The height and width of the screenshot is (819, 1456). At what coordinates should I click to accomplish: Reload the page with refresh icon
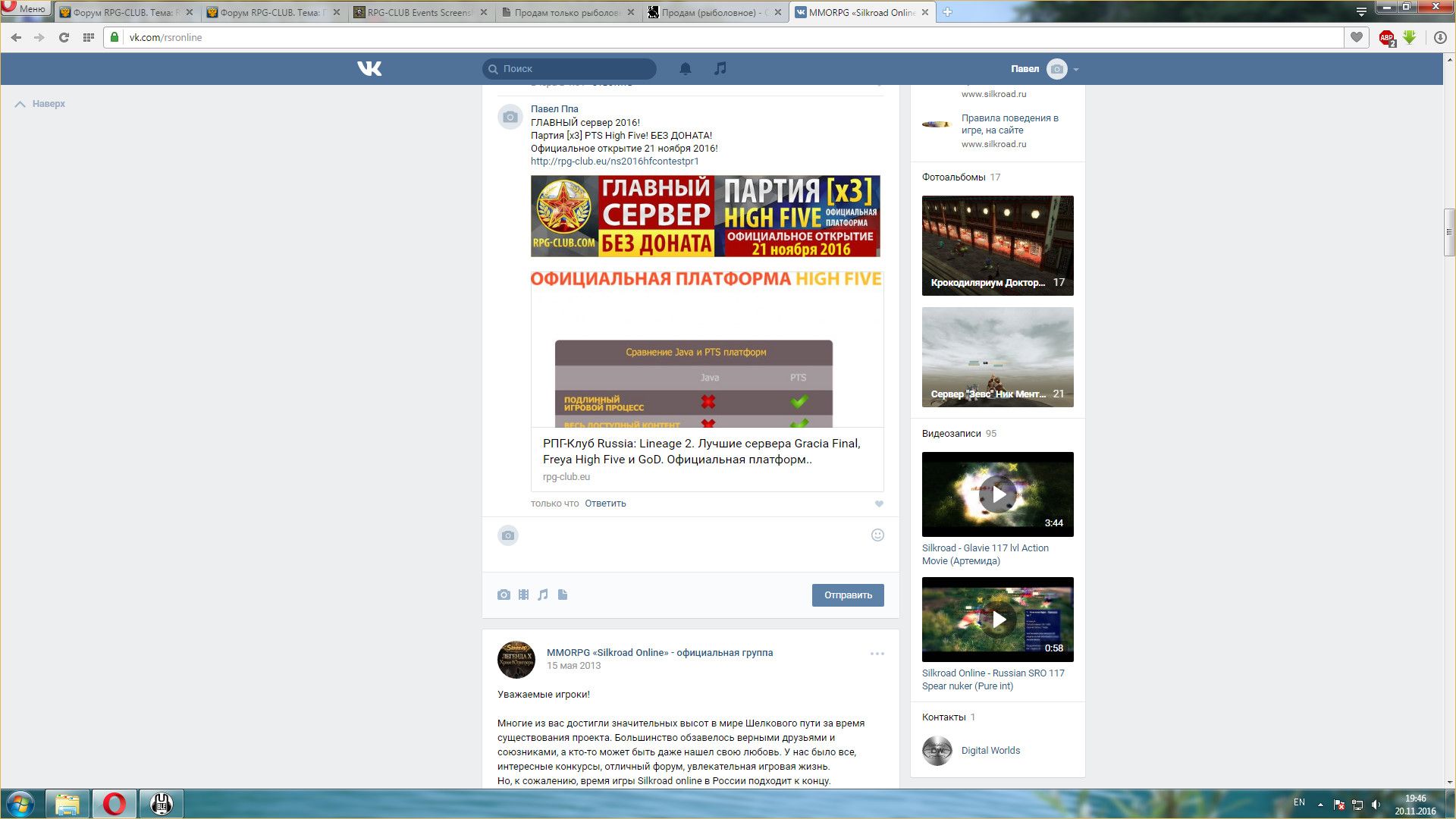[x=64, y=37]
